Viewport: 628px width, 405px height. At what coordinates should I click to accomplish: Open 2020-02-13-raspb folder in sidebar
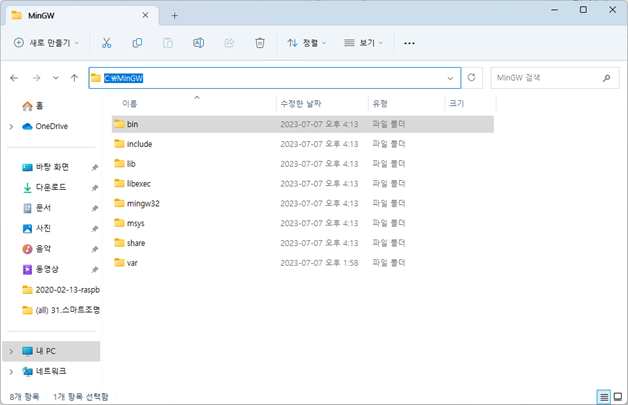[61, 290]
